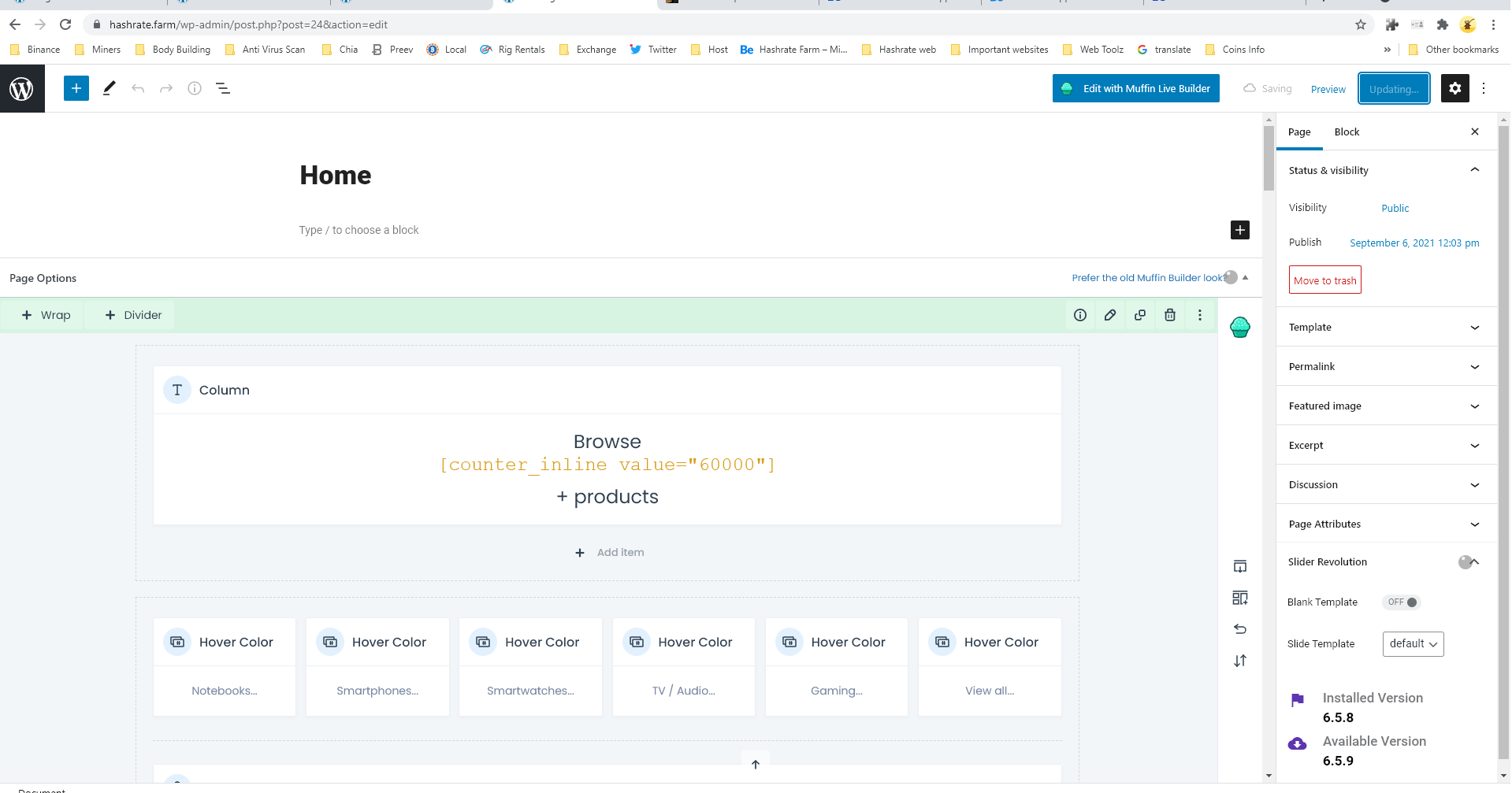Clone the section with duplicate icon

click(x=1140, y=315)
